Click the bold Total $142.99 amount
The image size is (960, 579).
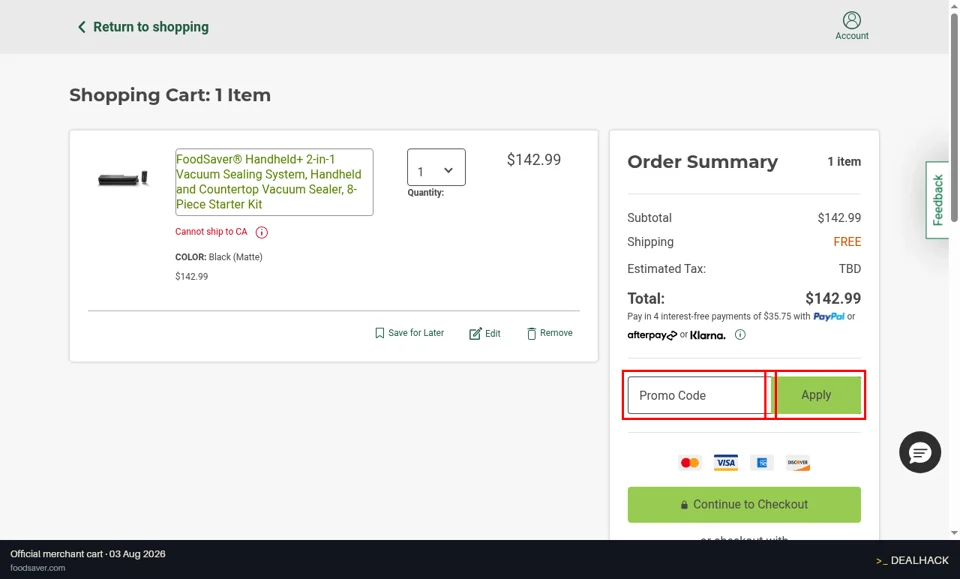pos(833,298)
